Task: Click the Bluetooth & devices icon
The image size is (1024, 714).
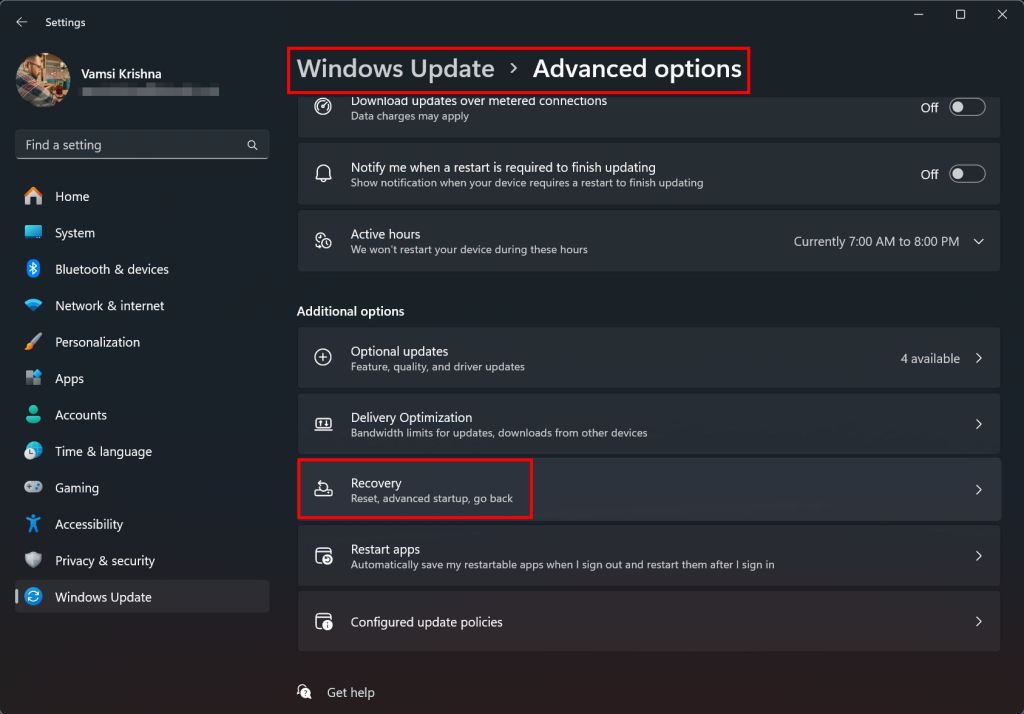Action: coord(33,269)
